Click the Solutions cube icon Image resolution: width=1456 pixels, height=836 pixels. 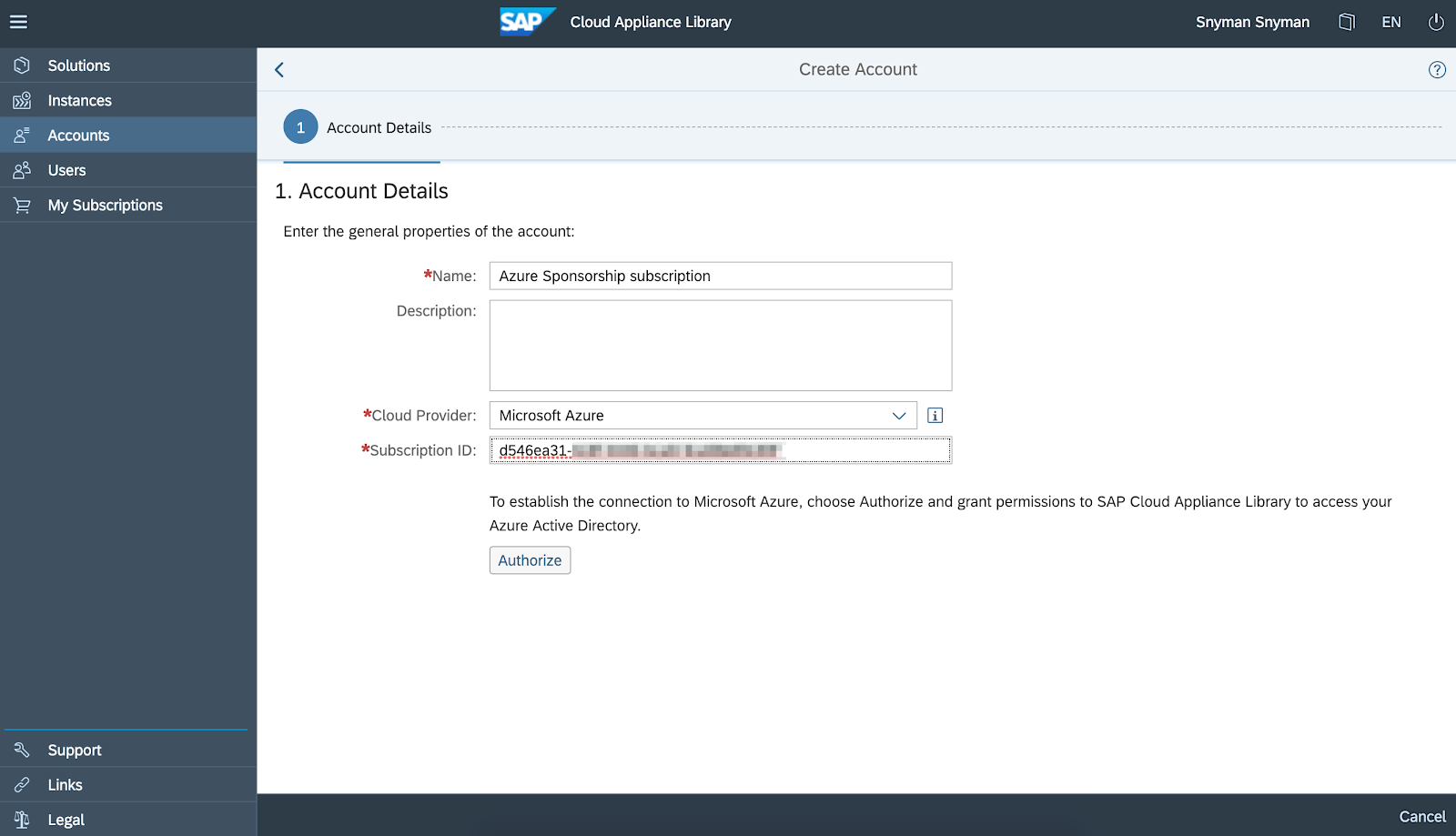(22, 65)
